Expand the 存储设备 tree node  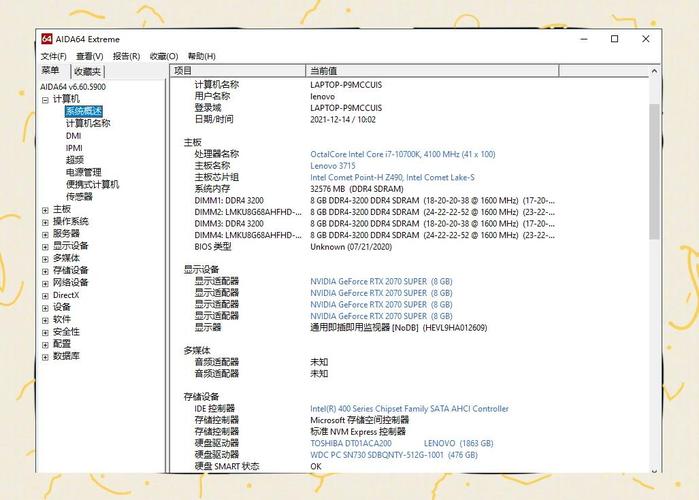[x=45, y=271]
